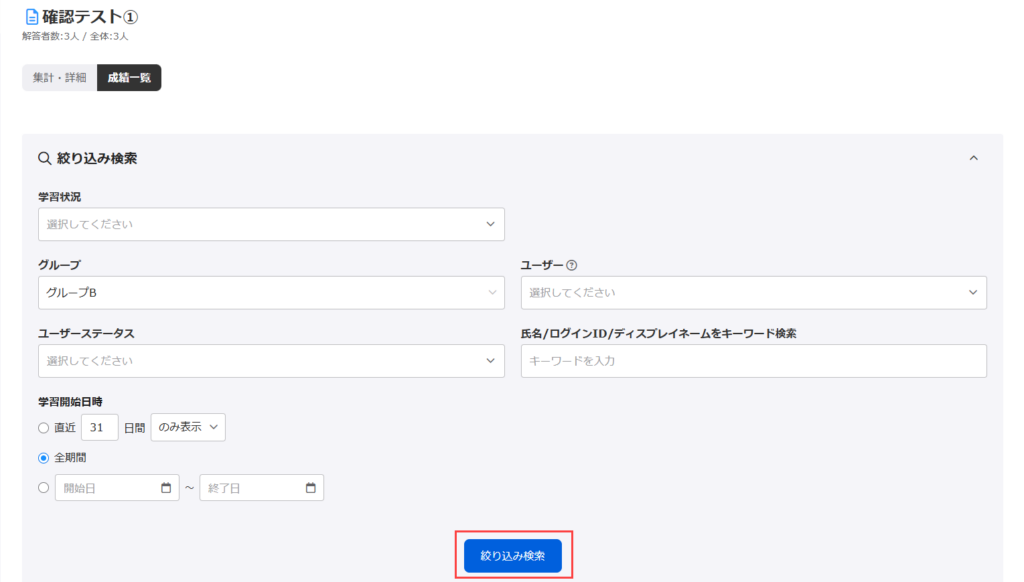Click the help icon next to ユーザー
Viewport: 1024px width, 582px height.
point(571,265)
